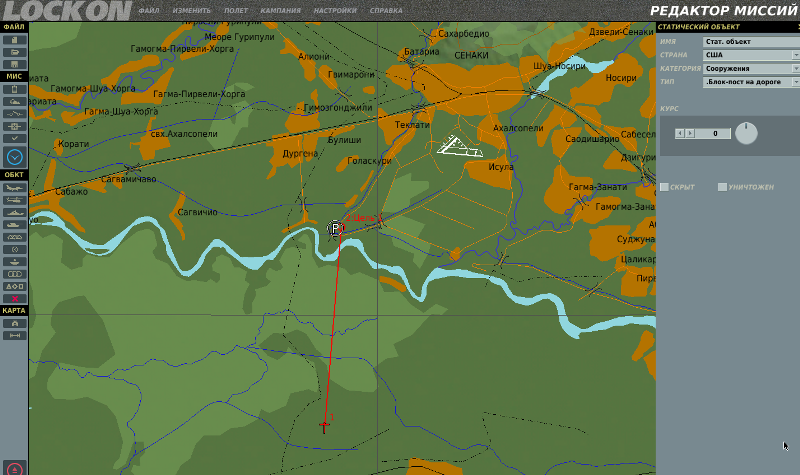
Task: Open the weather cloud settings icon
Action: tap(14, 102)
